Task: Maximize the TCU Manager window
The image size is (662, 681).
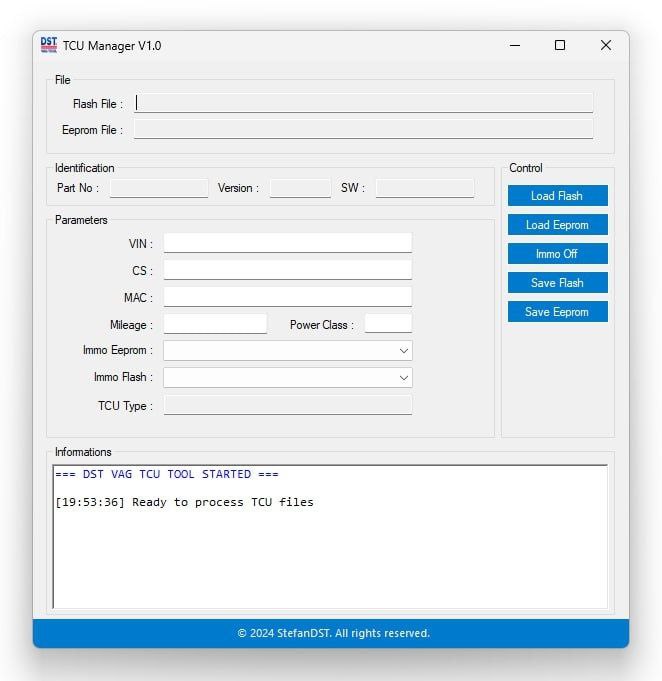Action: [x=560, y=45]
